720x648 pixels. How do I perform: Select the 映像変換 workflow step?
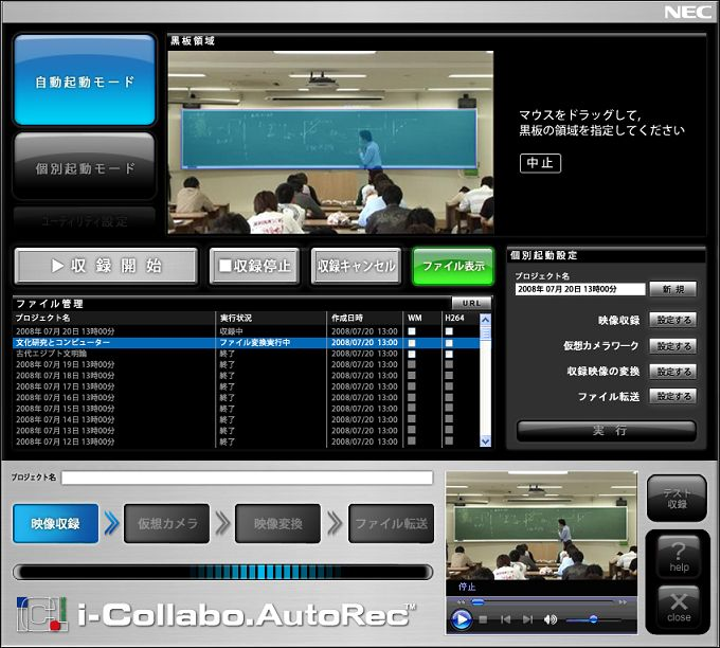tap(278, 524)
